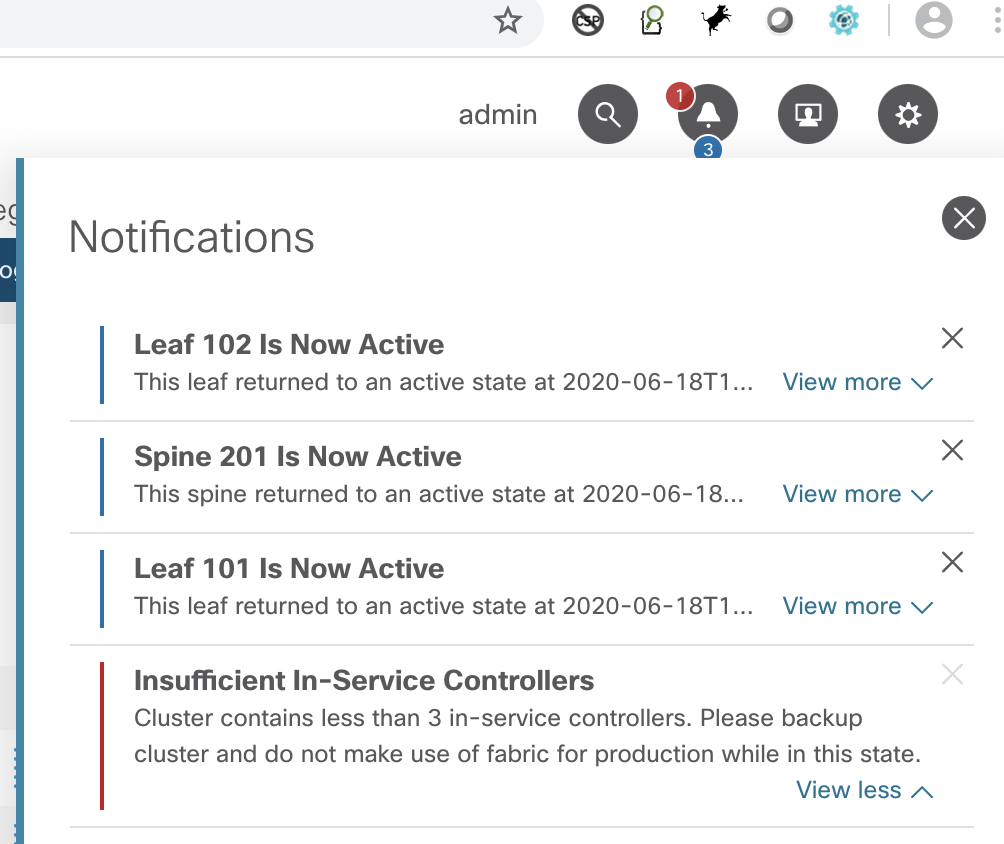Expand View more for Leaf 102 notification
The image size is (1004, 844).
[x=858, y=382]
